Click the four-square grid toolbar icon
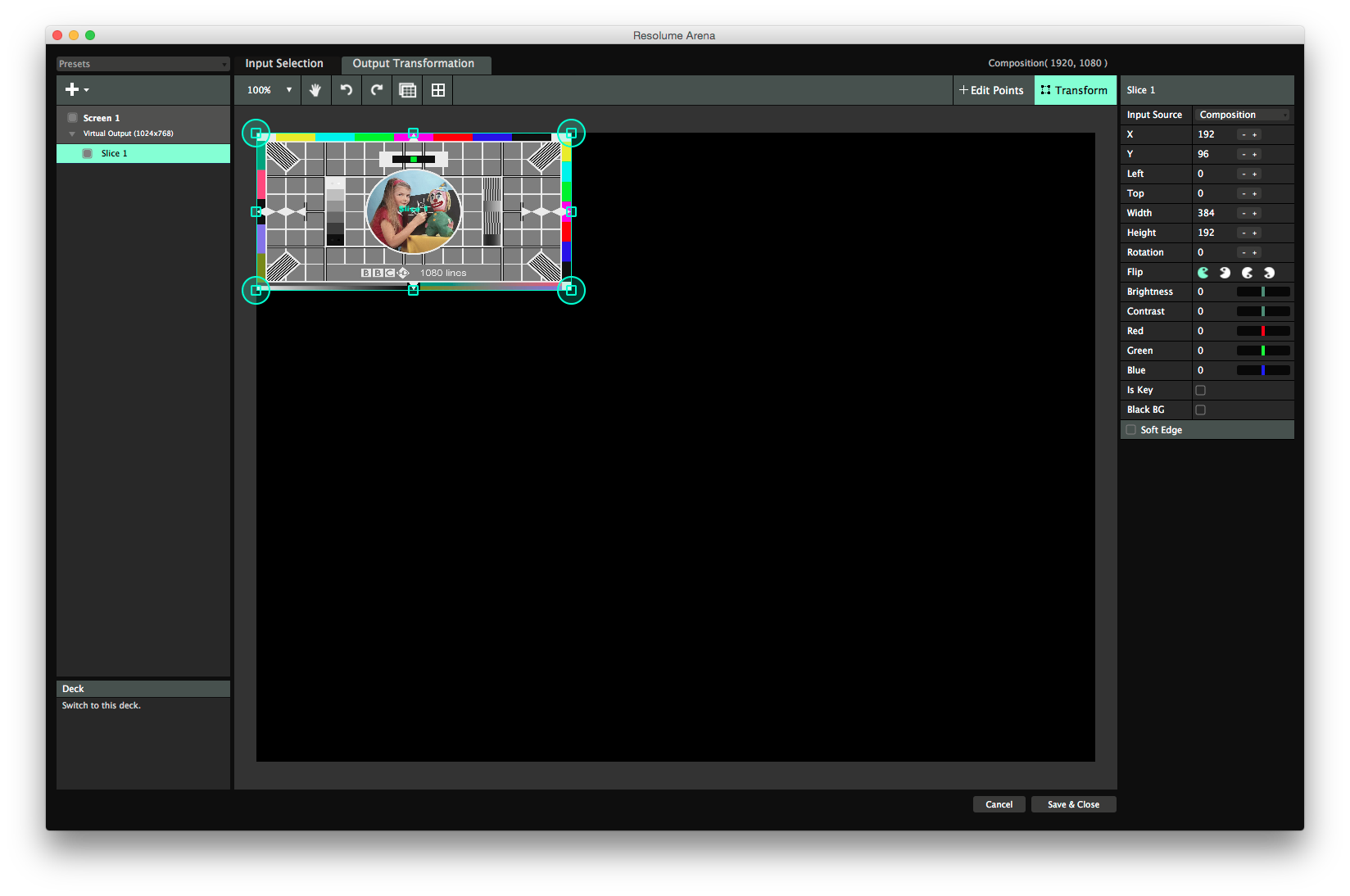The height and width of the screenshot is (896, 1350). tap(438, 90)
